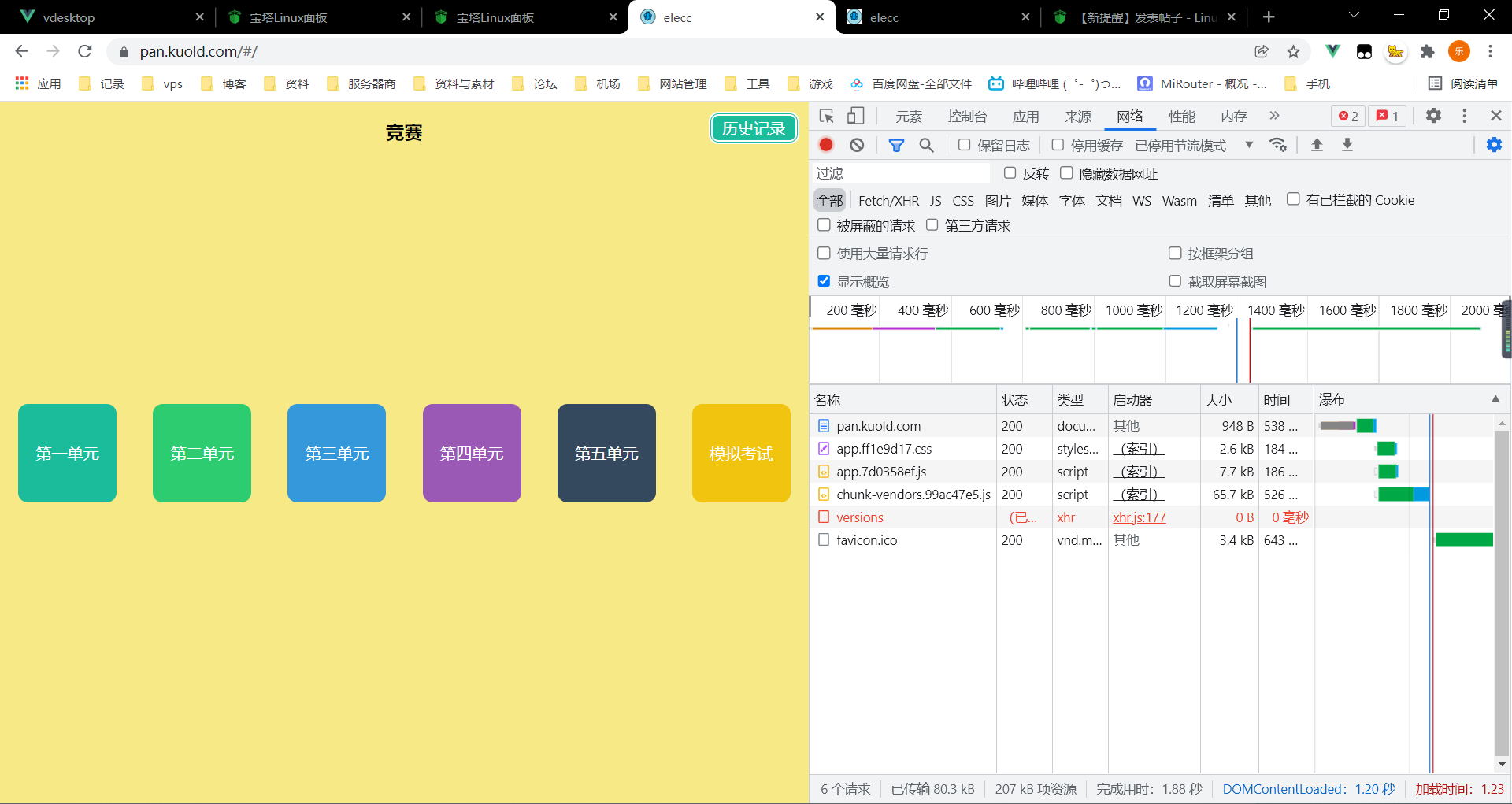Show the 1 issue counter badge
This screenshot has width=1512, height=804.
pos(1388,117)
